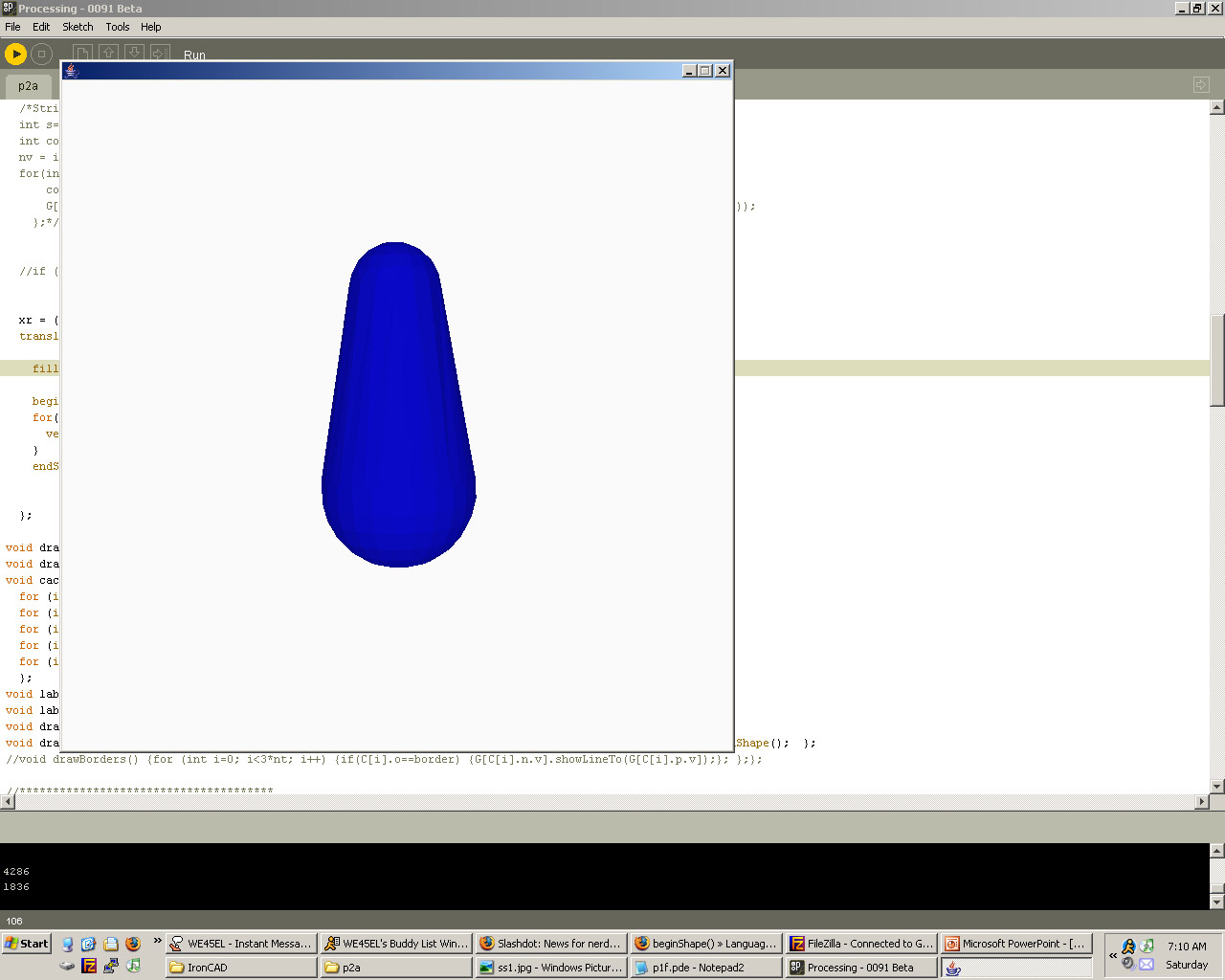
Task: Switch to Slashdot Firefox window
Action: [551, 944]
